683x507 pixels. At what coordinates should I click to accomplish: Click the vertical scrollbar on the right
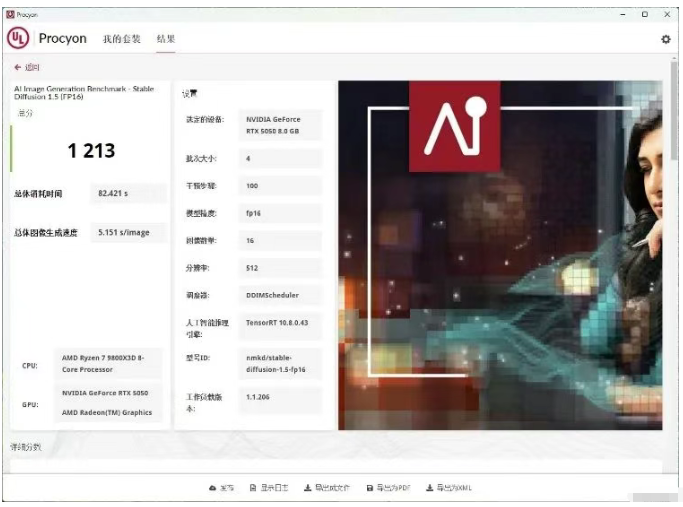(x=674, y=111)
